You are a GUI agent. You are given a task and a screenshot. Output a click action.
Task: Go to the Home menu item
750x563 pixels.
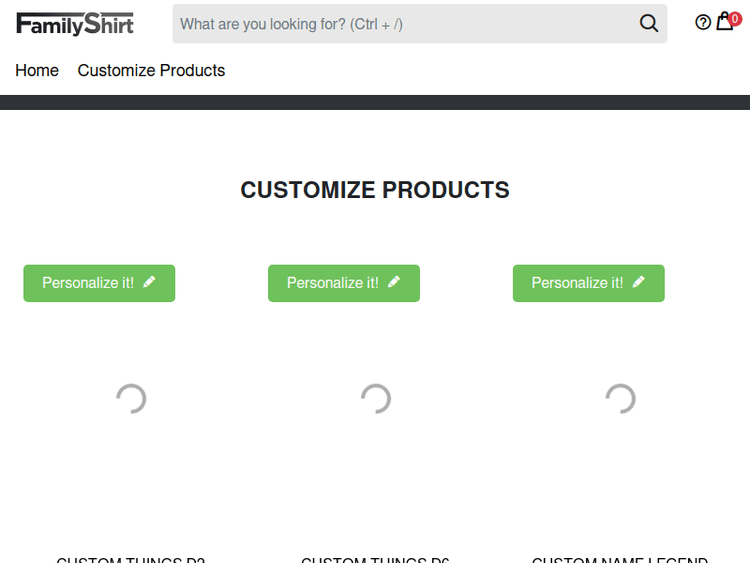pos(37,70)
